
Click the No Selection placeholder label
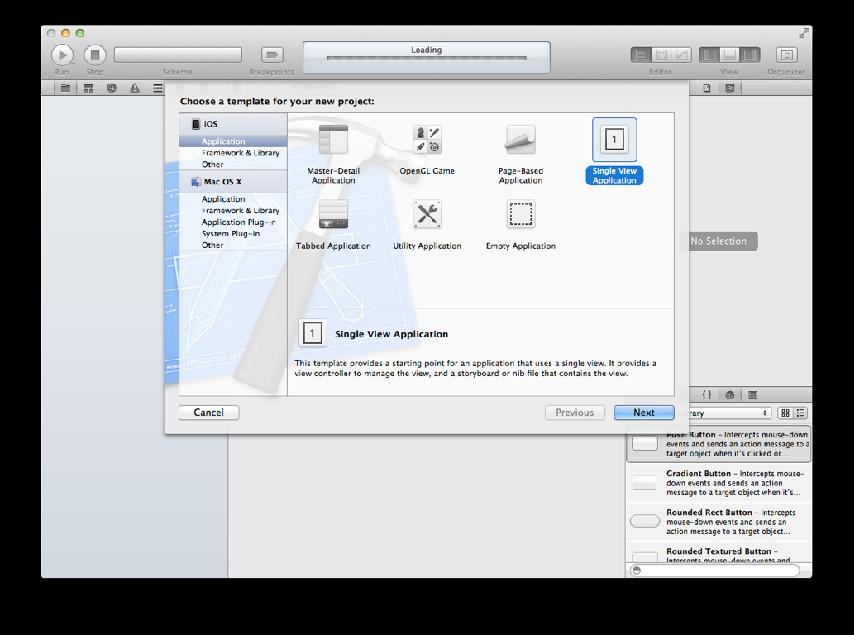click(718, 241)
